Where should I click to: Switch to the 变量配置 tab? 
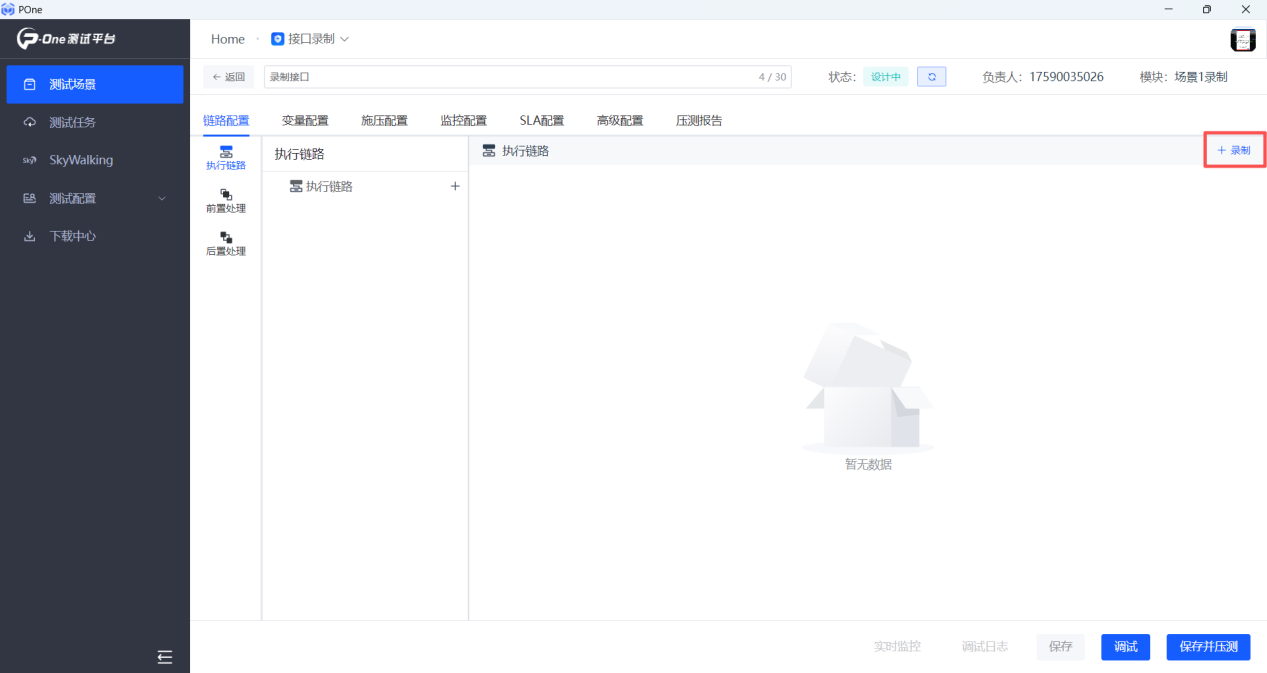coord(305,121)
